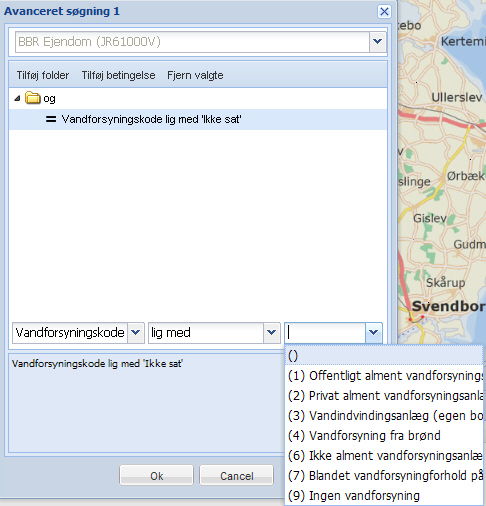This screenshot has height=506, width=486.
Task: Click the BBR Ejendom (JR61000V) combo field
Action: tap(192, 42)
